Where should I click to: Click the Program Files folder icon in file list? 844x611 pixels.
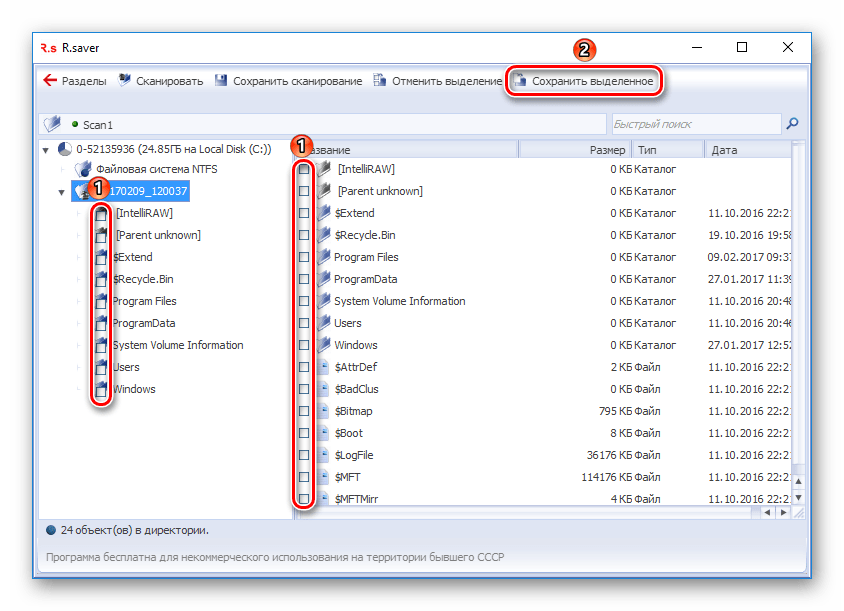click(x=323, y=257)
